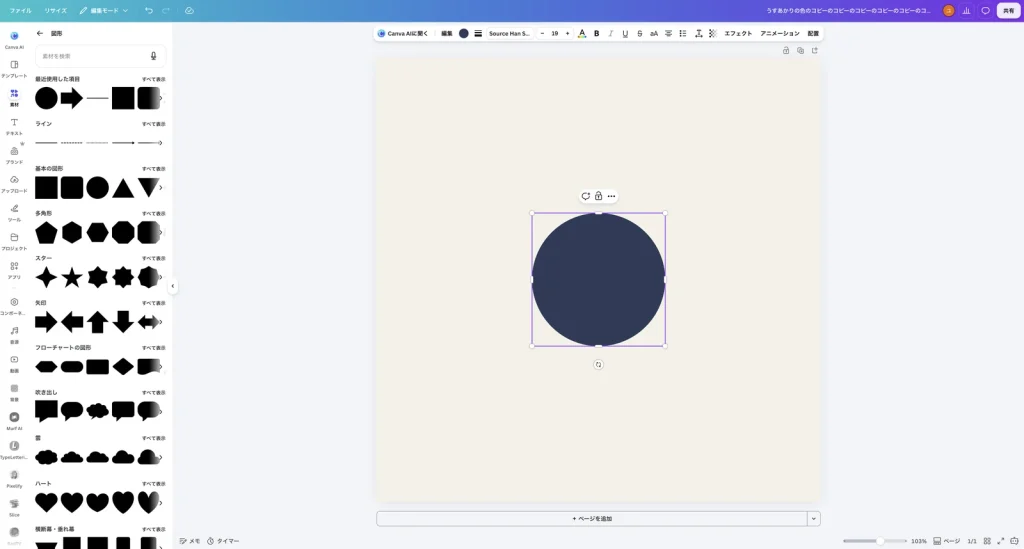Open the text color icon (A)
The image size is (1024, 549).
coord(582,33)
